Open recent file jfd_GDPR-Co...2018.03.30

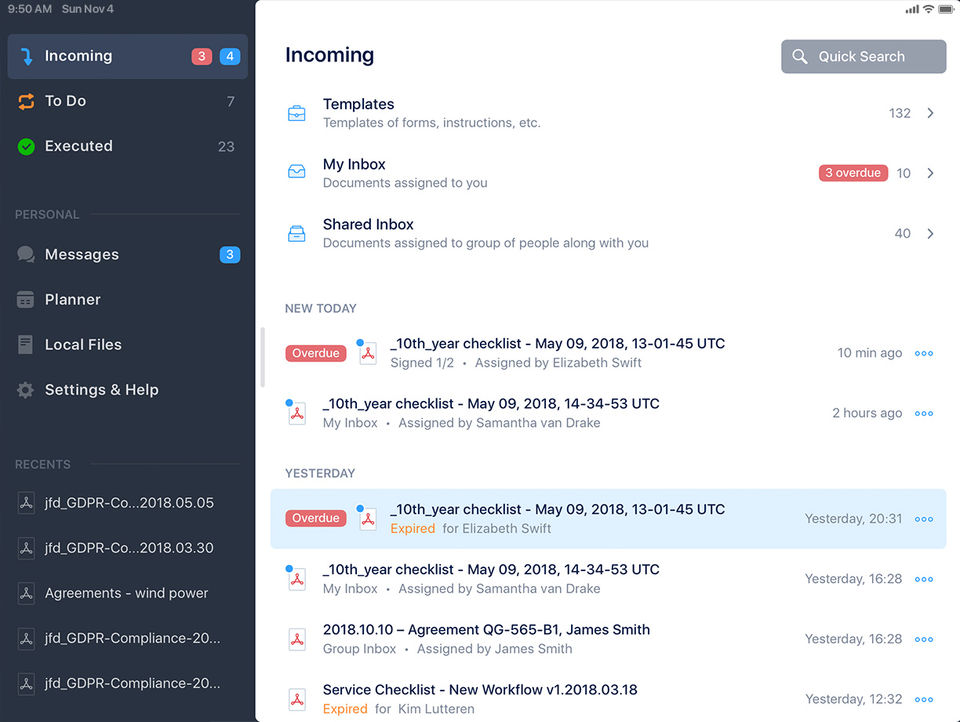127,548
